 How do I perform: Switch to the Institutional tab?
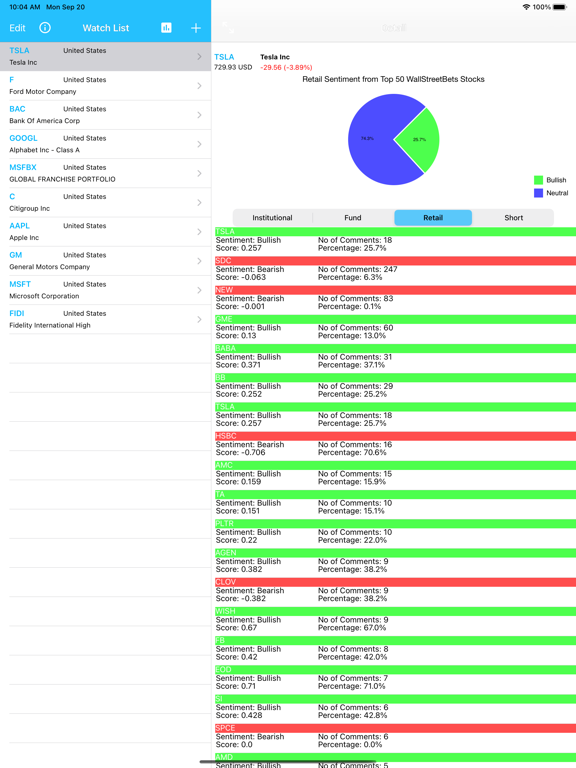[272, 217]
